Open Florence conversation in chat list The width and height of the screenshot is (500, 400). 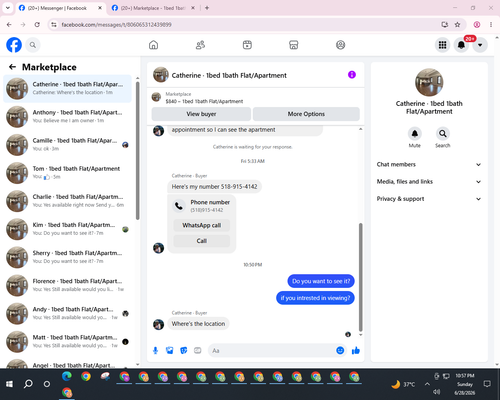pyautogui.click(x=68, y=285)
